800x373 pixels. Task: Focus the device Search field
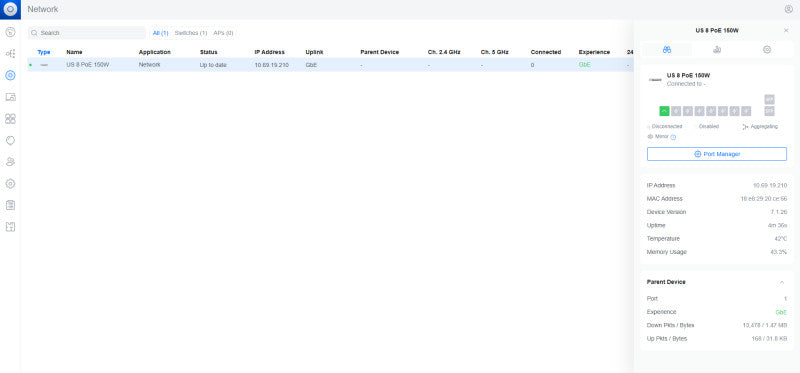click(87, 33)
